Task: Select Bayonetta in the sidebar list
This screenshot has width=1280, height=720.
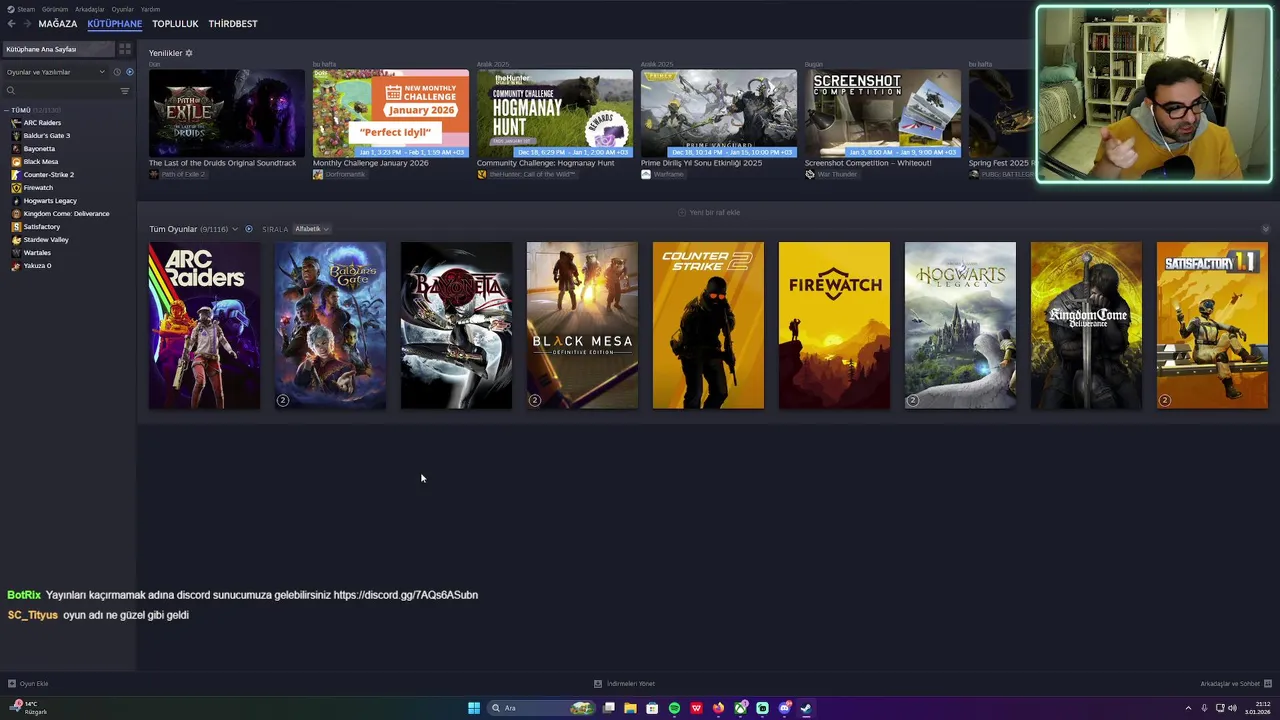Action: coord(39,149)
